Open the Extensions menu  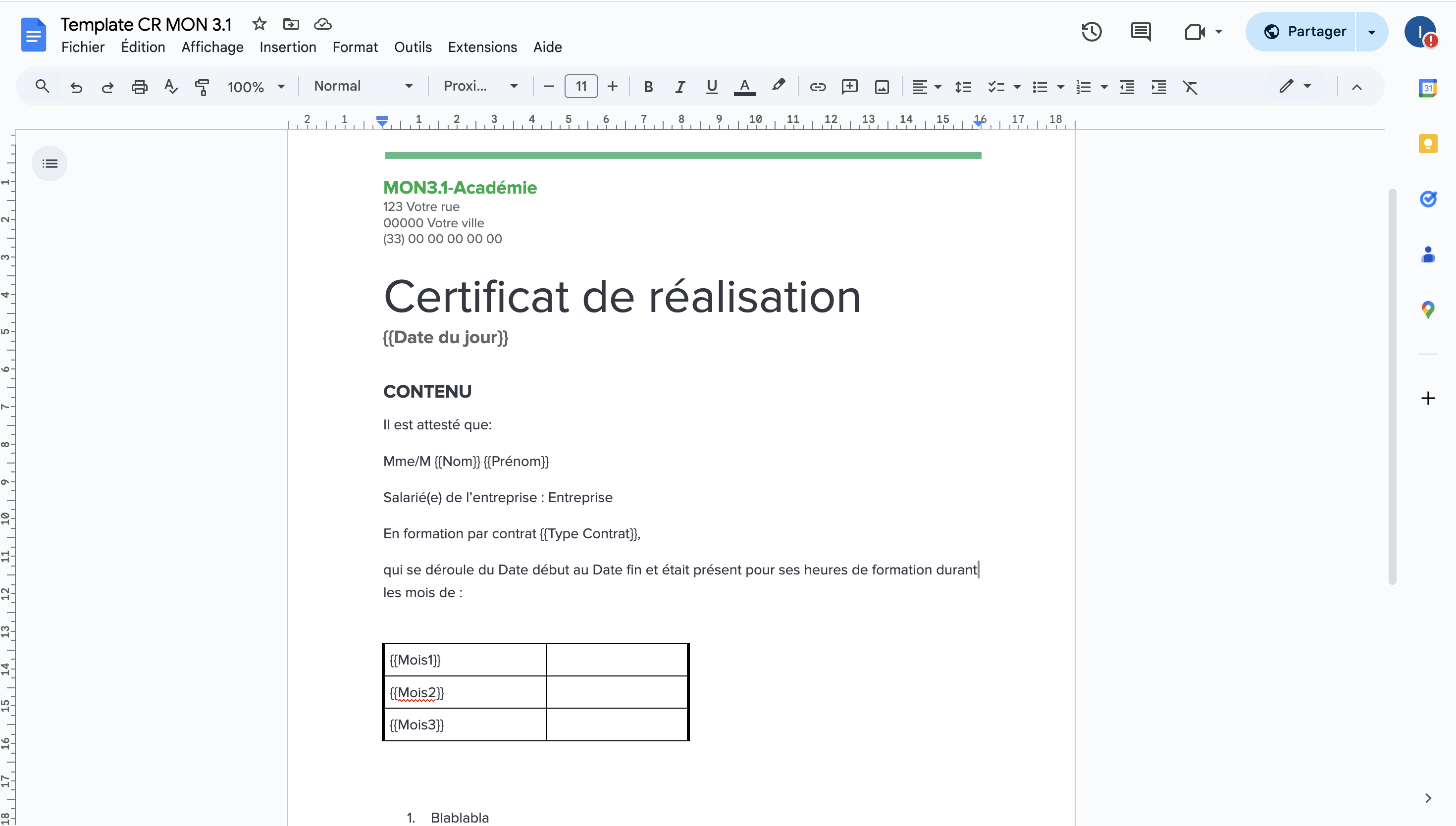click(482, 47)
